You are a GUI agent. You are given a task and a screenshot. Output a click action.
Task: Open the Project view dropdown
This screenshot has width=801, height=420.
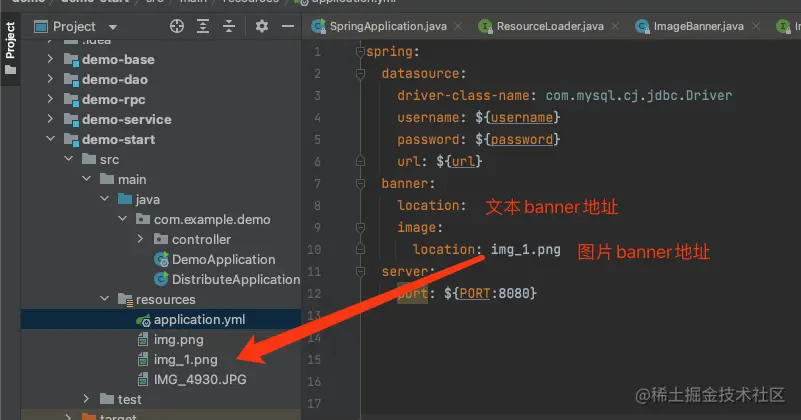coord(113,27)
